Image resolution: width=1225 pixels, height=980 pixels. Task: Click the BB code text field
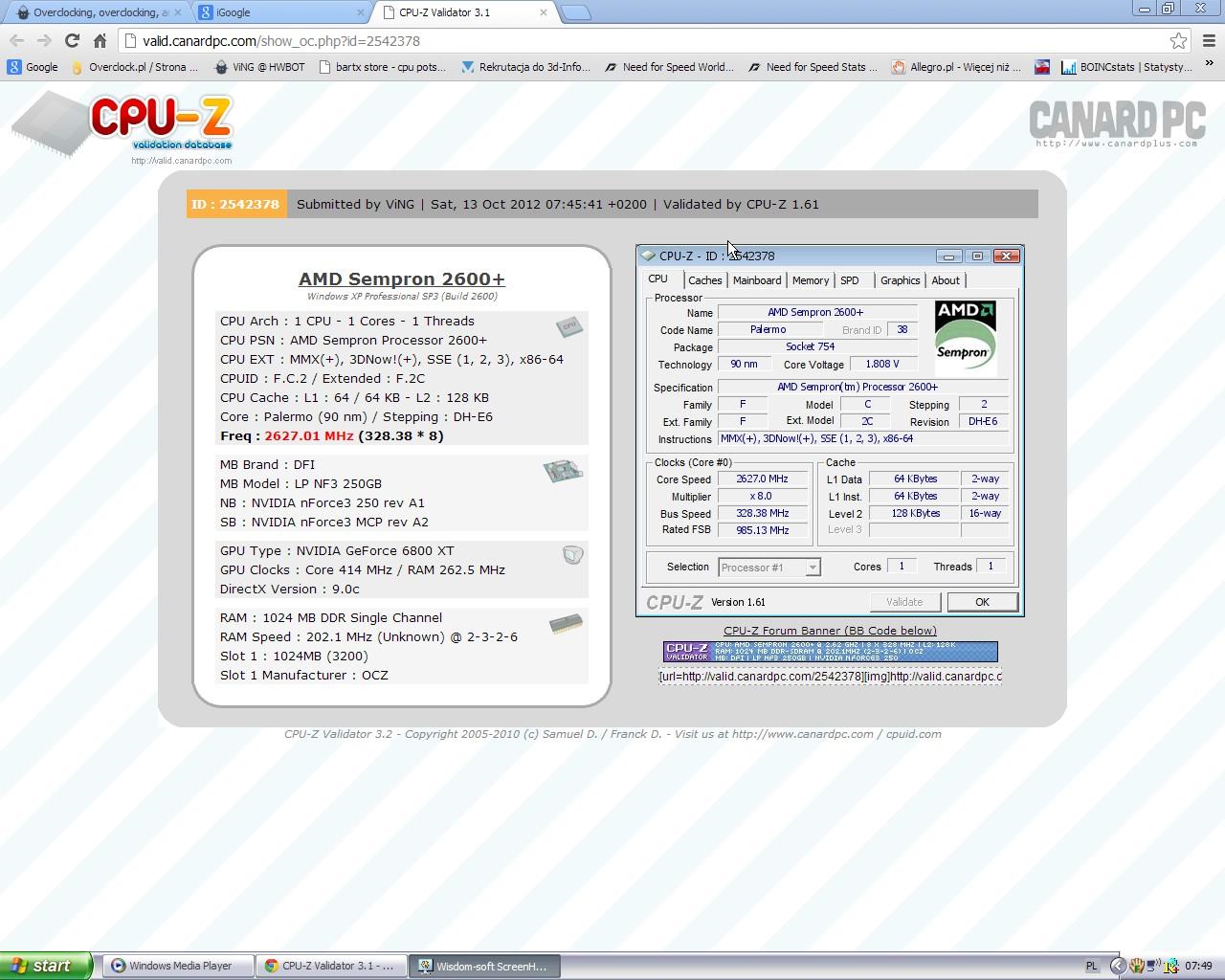click(830, 677)
